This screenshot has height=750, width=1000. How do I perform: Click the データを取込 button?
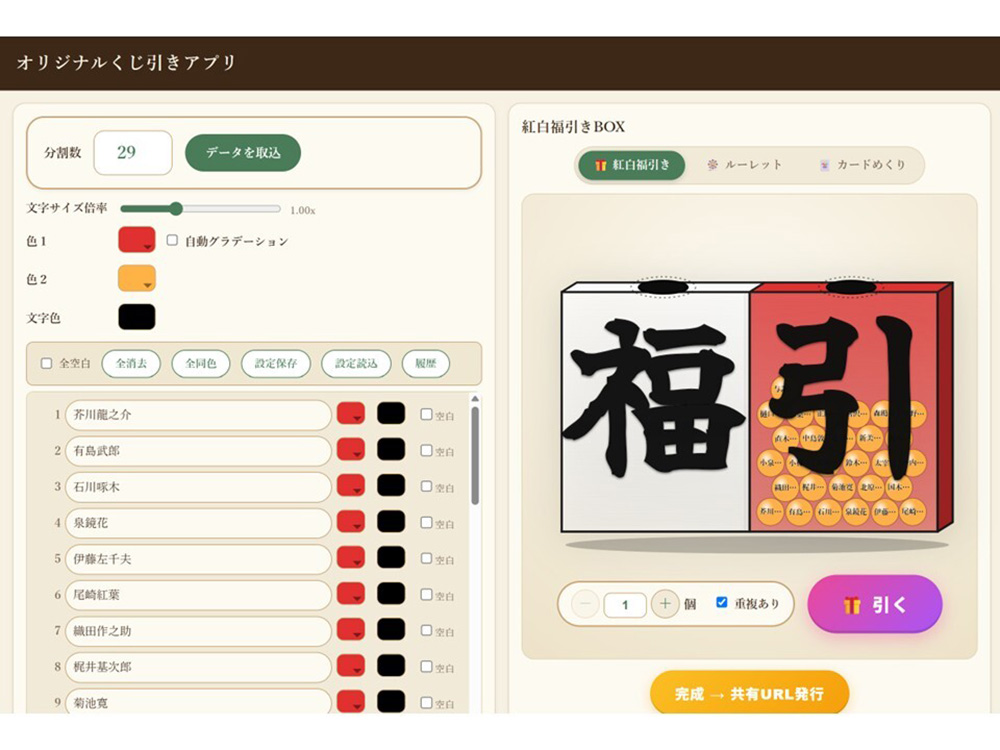coord(243,152)
